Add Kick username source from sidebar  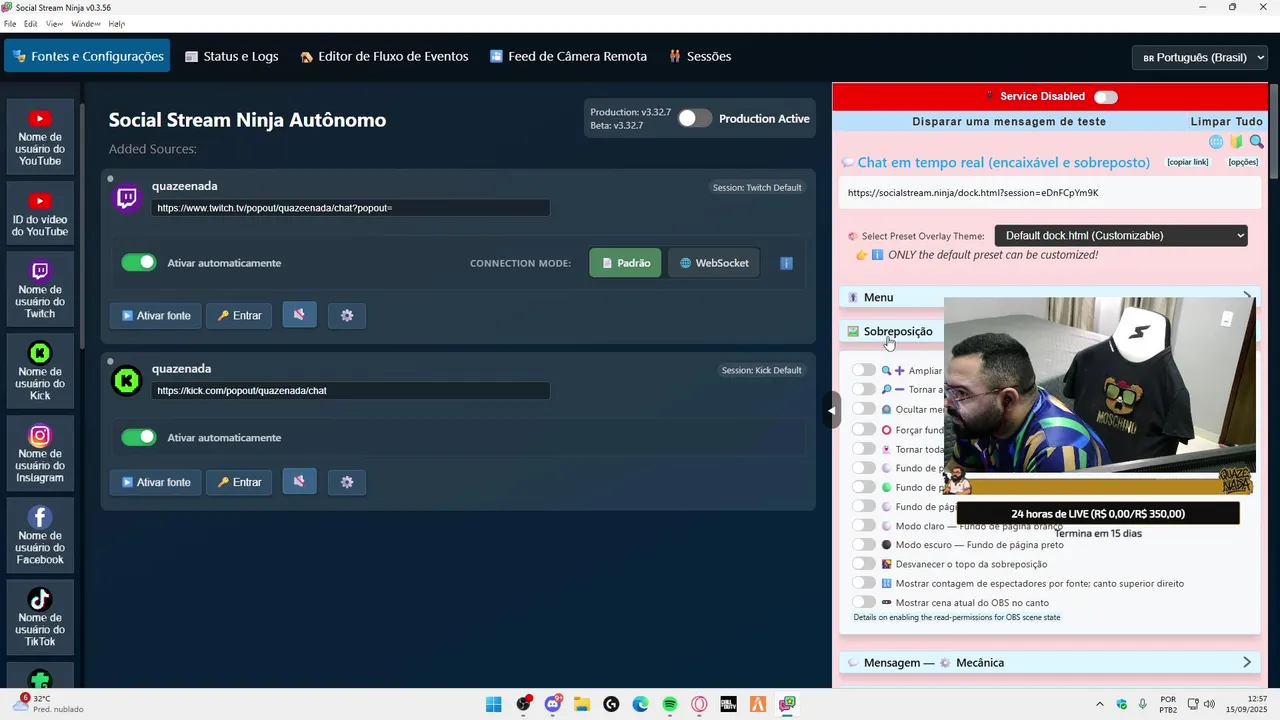(x=40, y=372)
